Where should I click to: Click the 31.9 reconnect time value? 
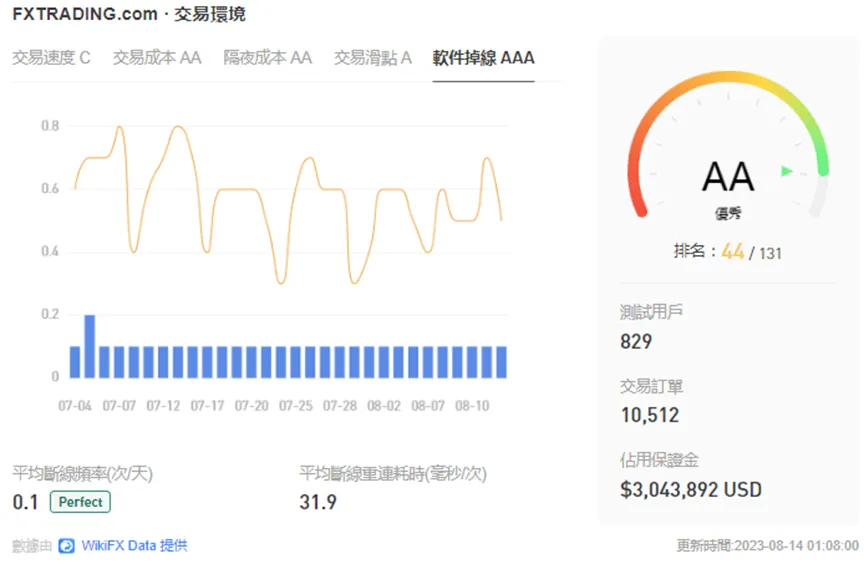318,502
